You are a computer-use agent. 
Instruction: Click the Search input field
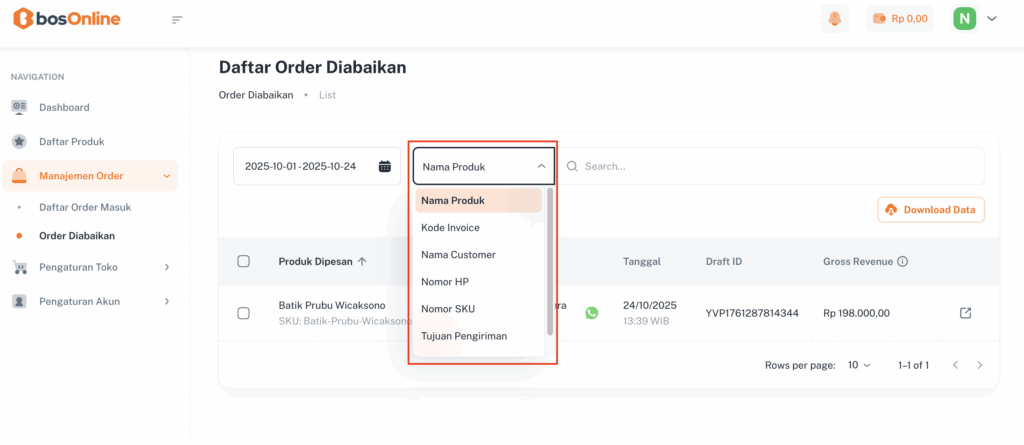click(x=780, y=166)
